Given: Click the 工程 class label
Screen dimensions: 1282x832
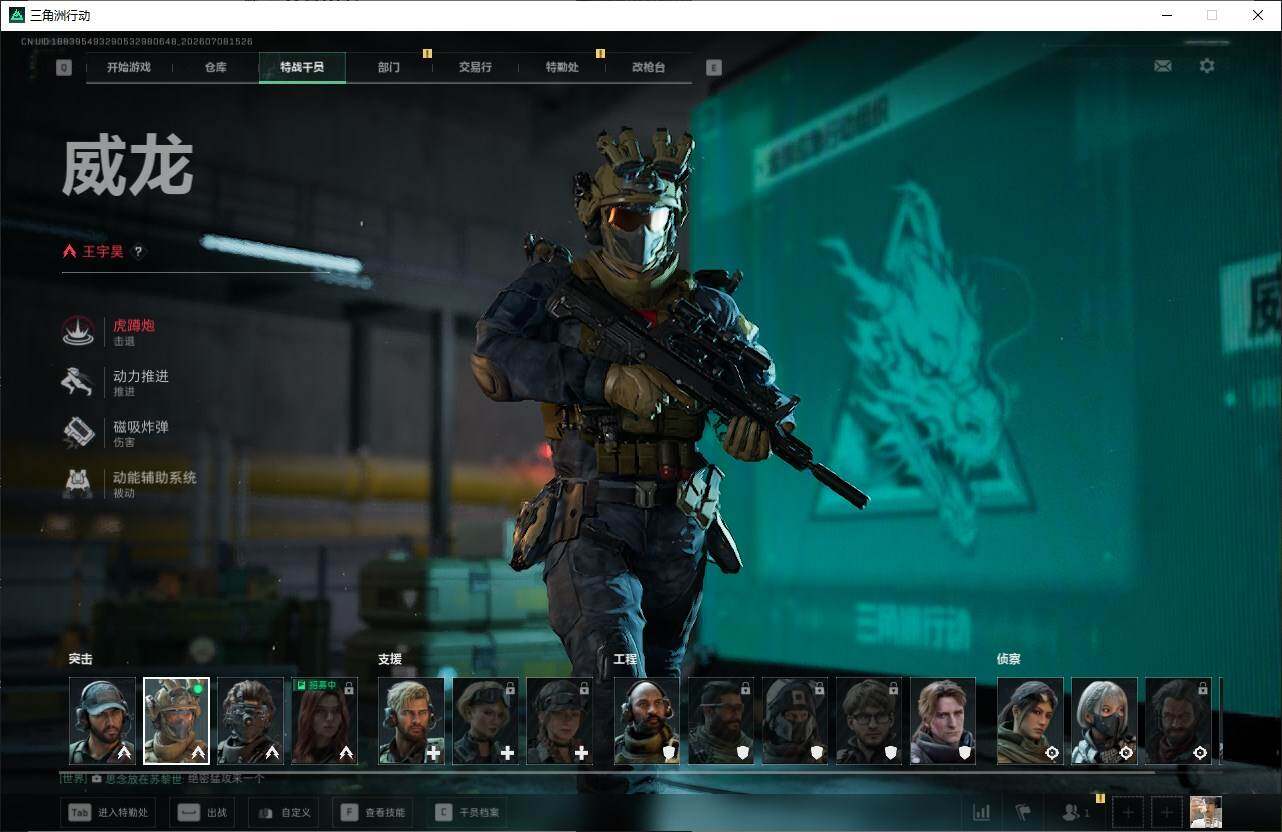Looking at the screenshot, I should point(626,659).
